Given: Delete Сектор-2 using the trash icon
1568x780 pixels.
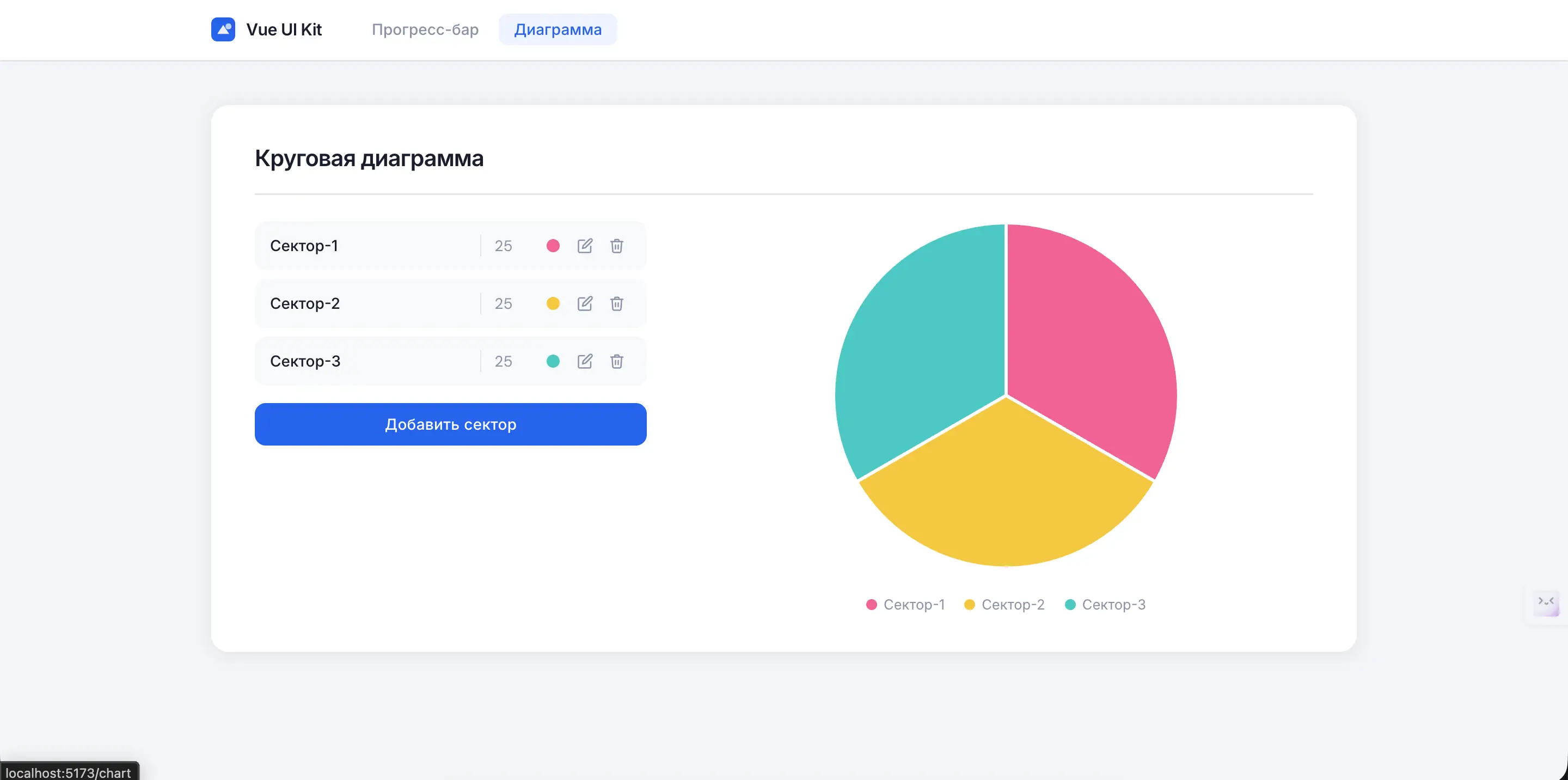Looking at the screenshot, I should pos(617,303).
